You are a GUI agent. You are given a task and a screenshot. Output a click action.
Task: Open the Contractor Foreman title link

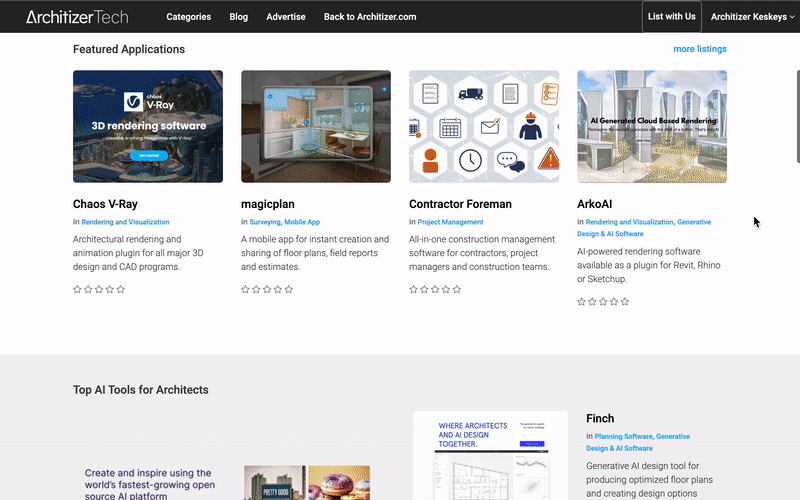coord(460,204)
